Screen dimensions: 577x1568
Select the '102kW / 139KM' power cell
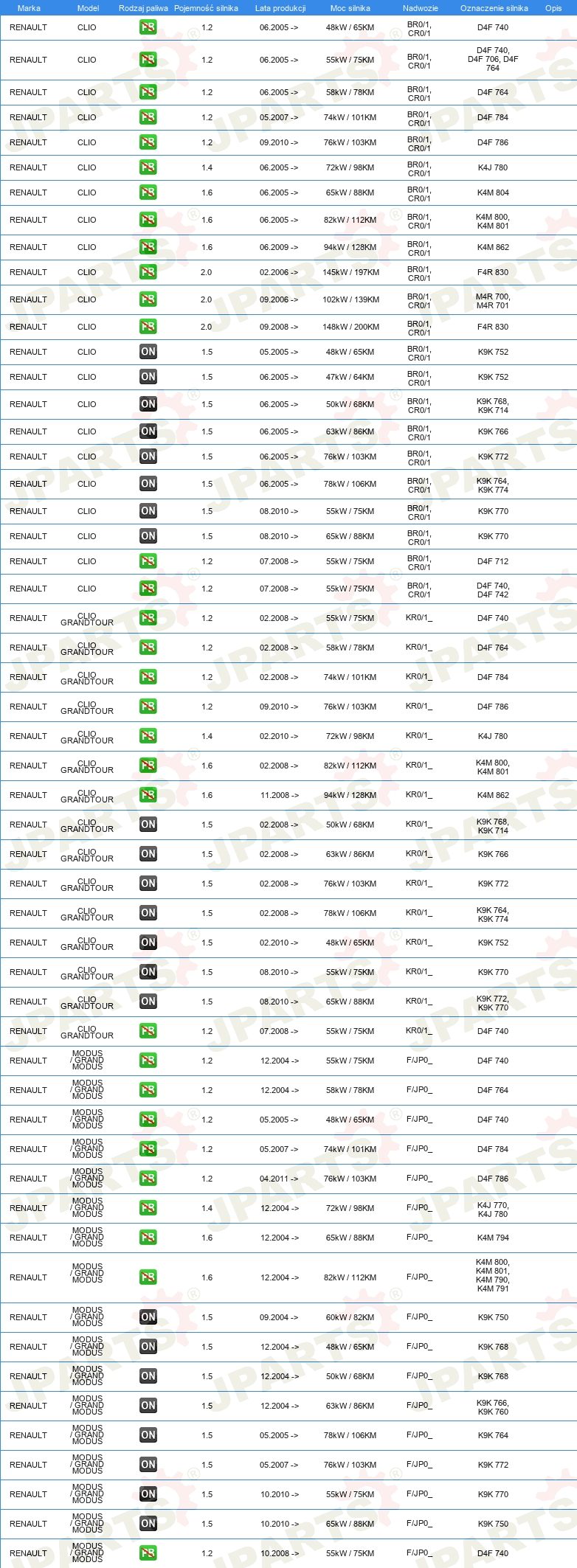click(350, 299)
